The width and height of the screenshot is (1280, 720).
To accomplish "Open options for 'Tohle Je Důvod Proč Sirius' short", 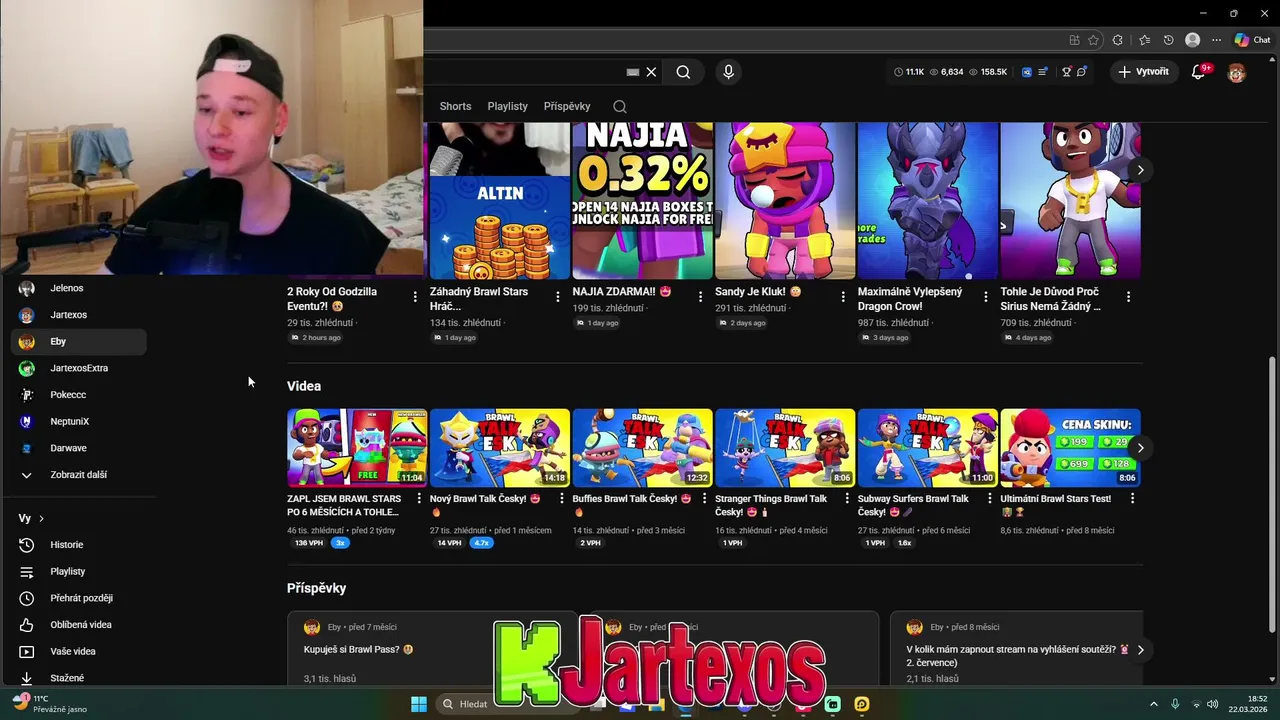I will pyautogui.click(x=1128, y=297).
